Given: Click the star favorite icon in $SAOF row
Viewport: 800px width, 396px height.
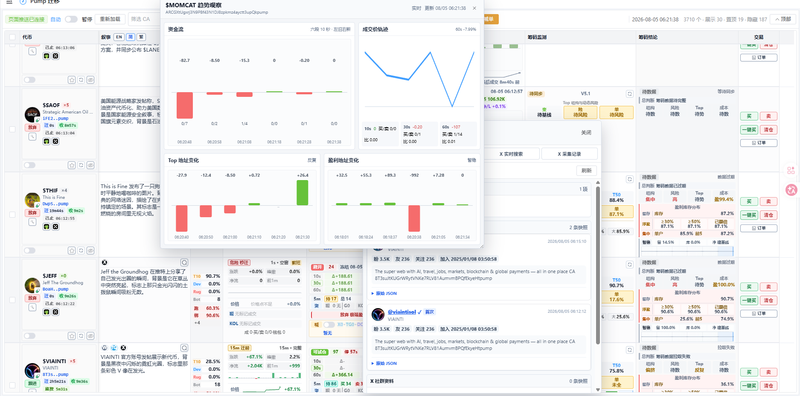Looking at the screenshot, I should tap(72, 165).
